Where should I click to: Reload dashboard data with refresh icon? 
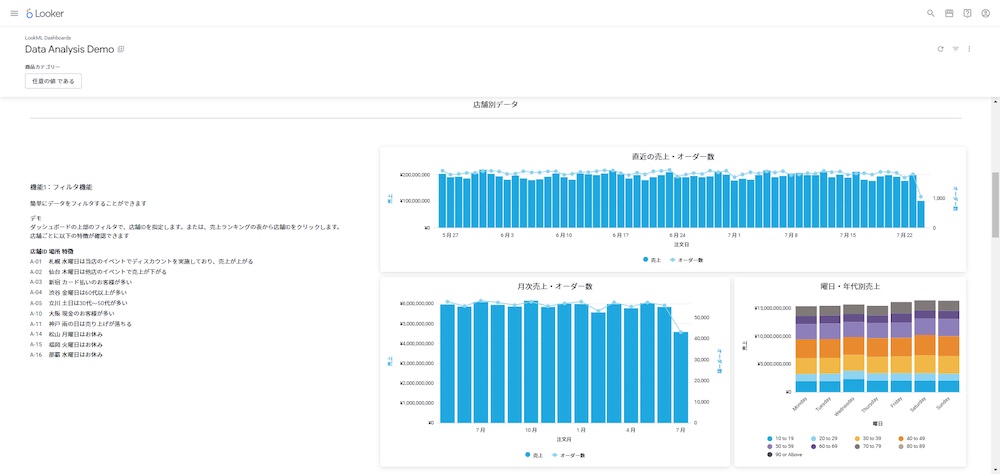[x=940, y=48]
